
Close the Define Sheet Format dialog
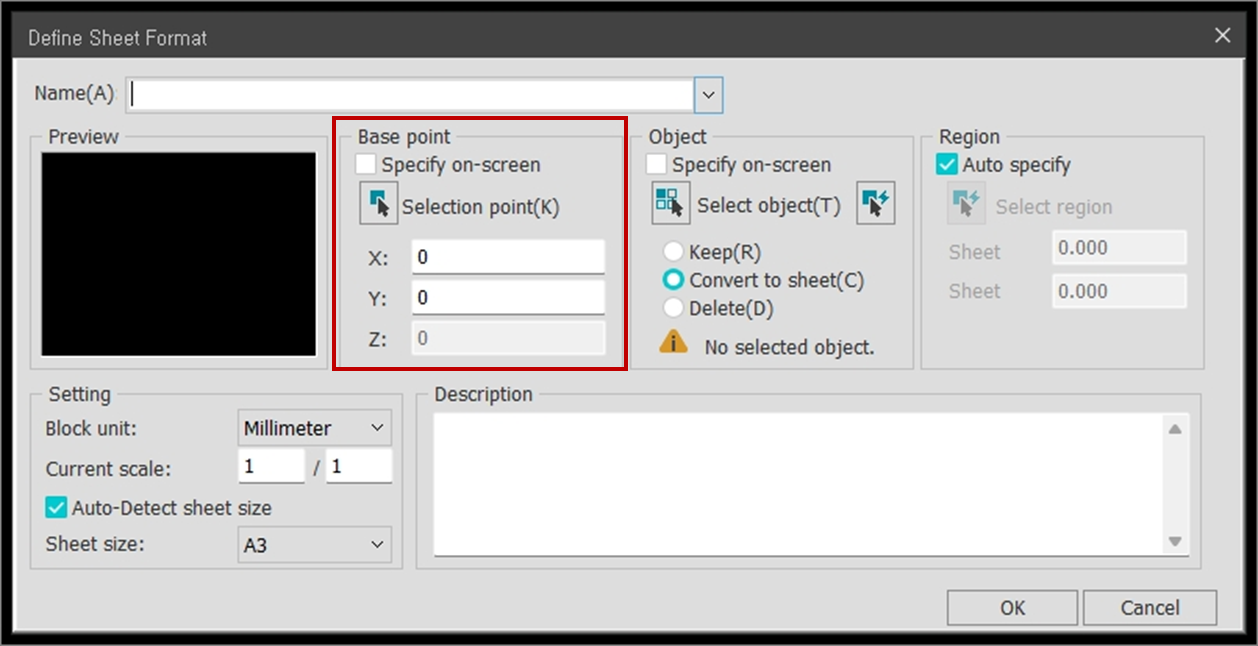1222,36
